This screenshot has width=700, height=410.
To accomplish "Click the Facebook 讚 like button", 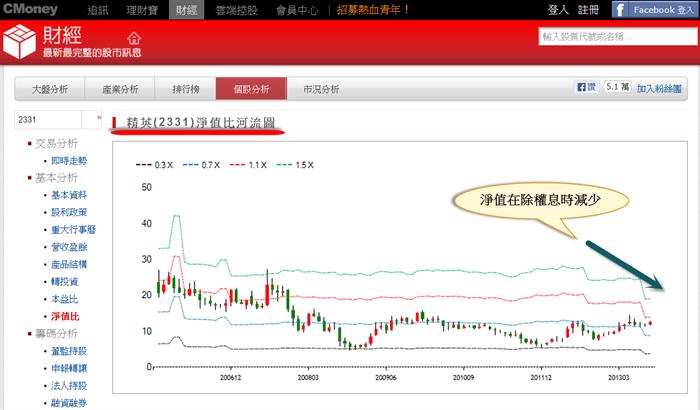I will pos(587,87).
